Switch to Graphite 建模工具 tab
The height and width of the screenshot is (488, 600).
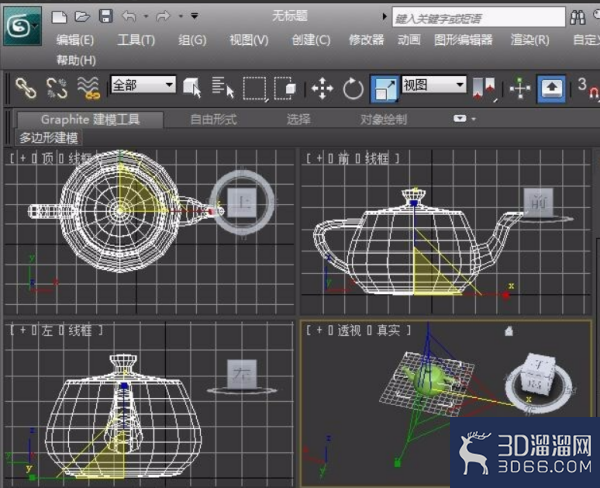coord(90,120)
